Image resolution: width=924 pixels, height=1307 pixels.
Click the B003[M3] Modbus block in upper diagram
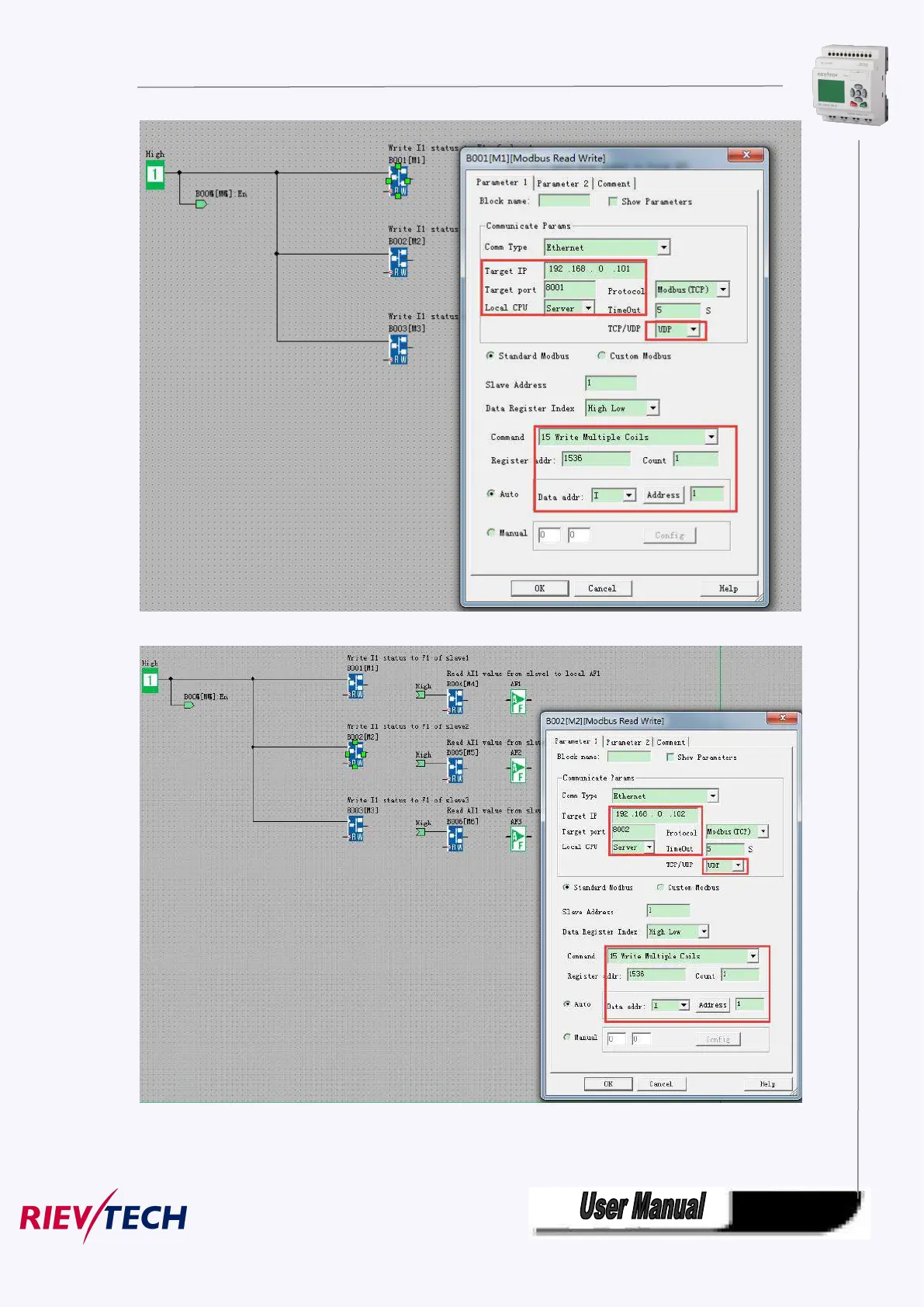click(x=399, y=350)
